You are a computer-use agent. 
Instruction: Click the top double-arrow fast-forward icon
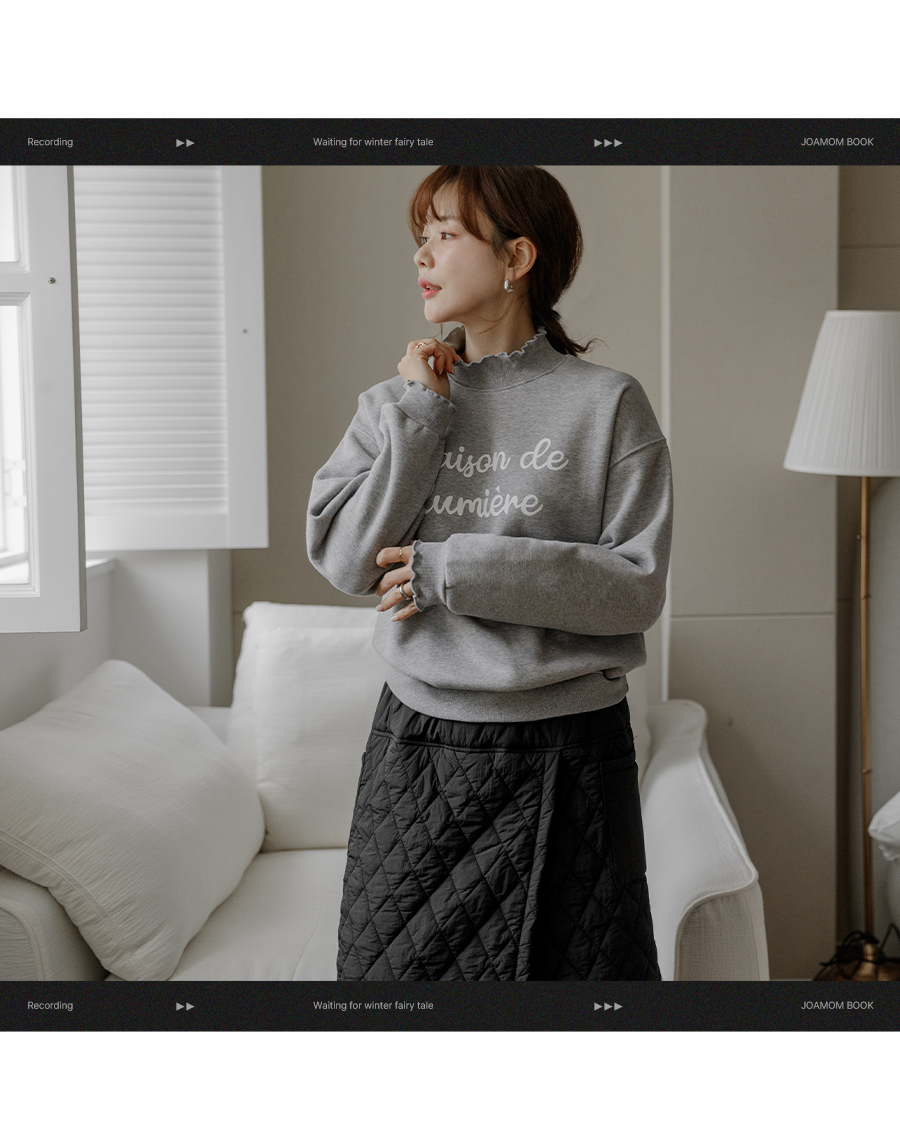[x=185, y=142]
